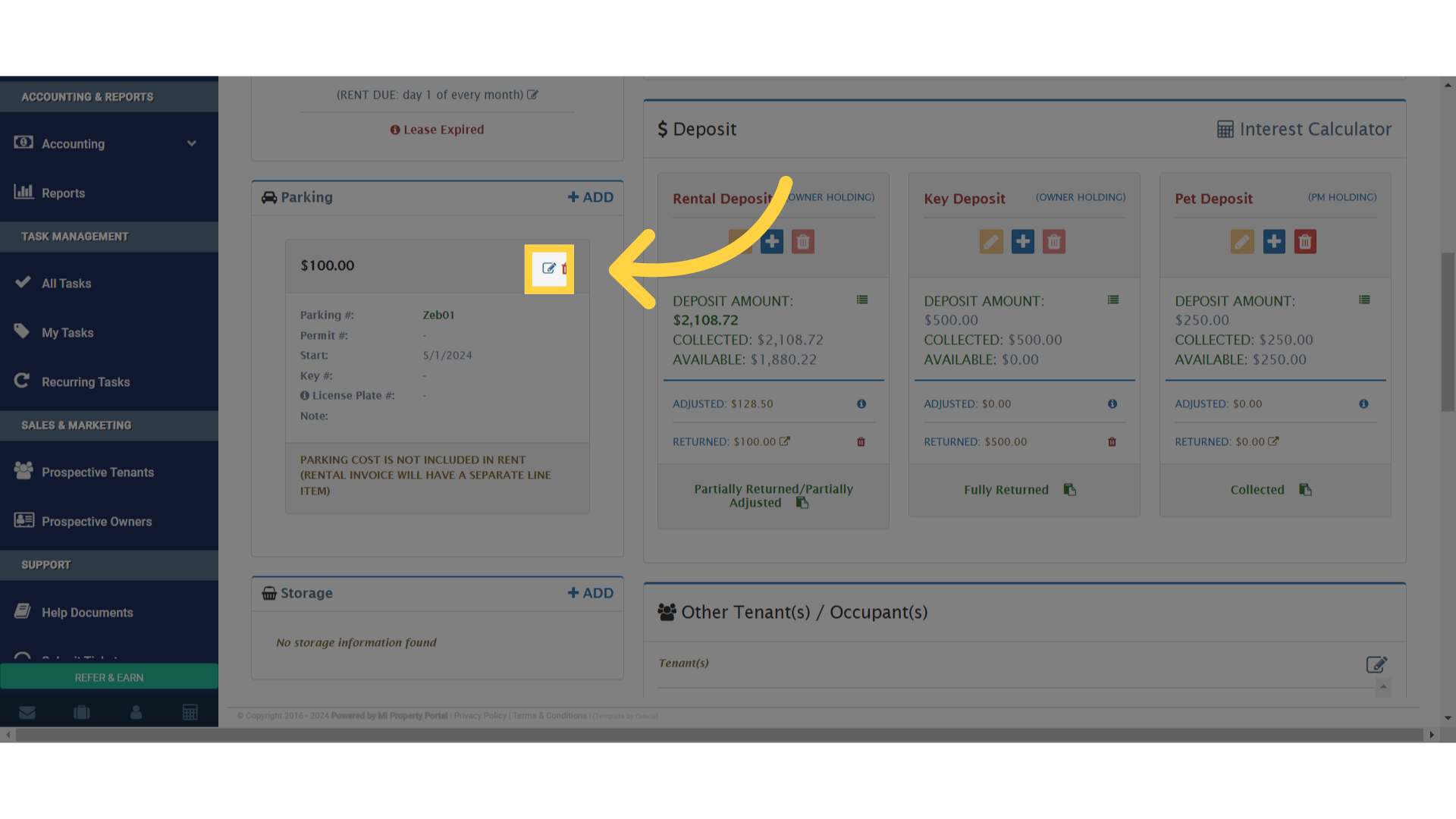This screenshot has height=819, width=1456.
Task: Delete the $100.00 parking entry
Action: pos(566,268)
